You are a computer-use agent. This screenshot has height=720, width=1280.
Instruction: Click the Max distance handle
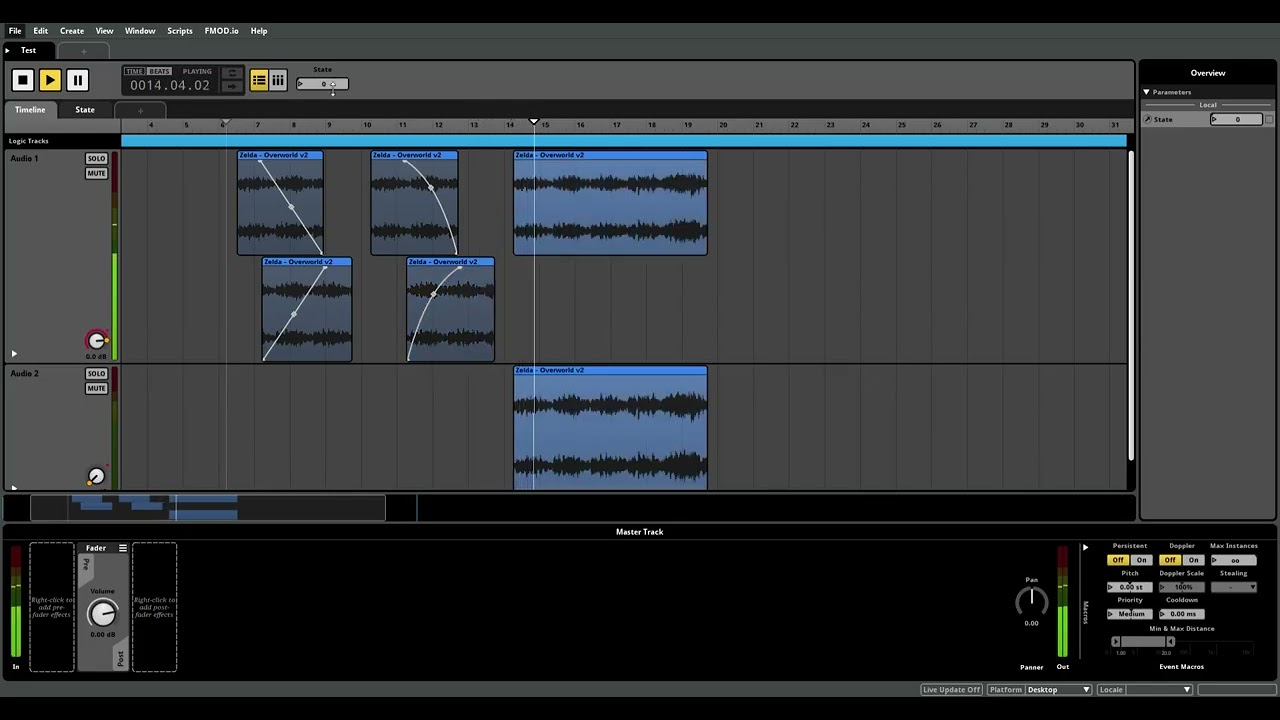[1170, 641]
